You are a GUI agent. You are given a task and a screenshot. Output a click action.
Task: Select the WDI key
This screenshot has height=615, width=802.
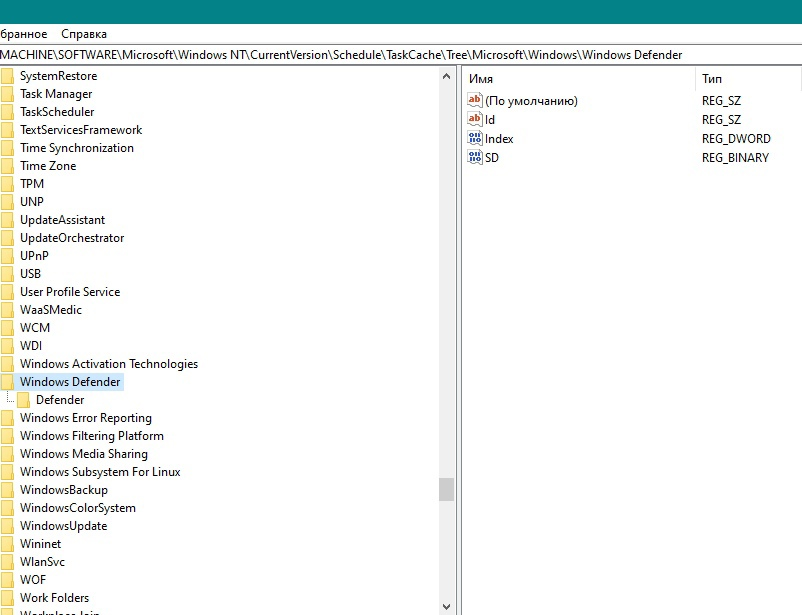point(31,346)
